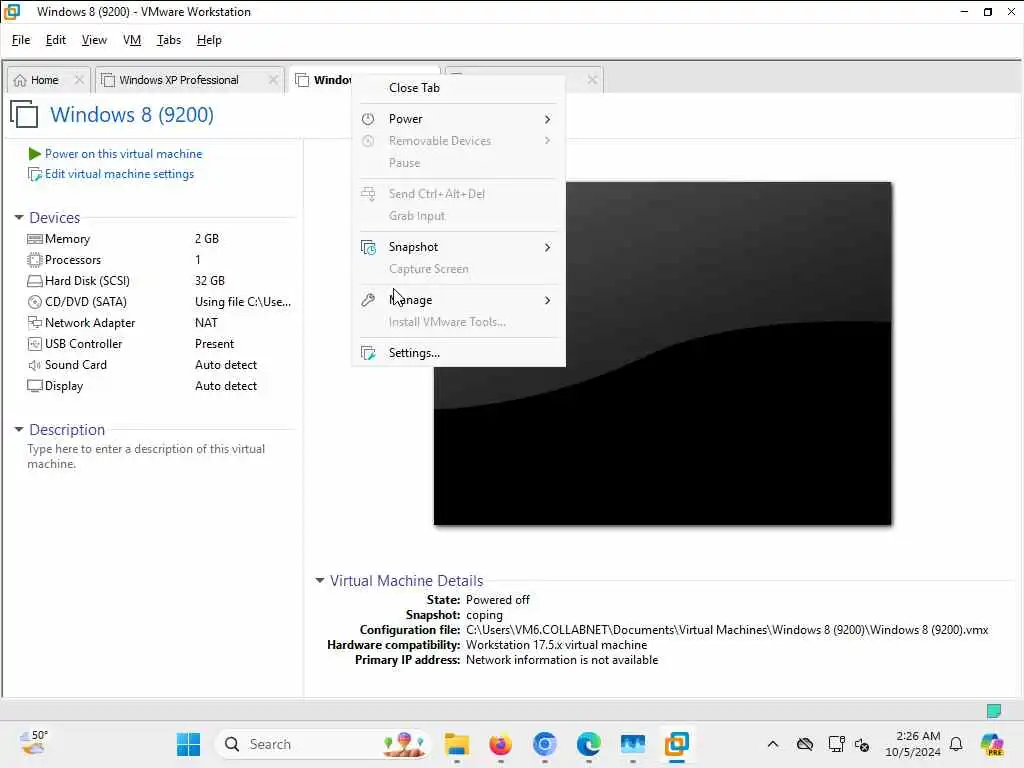Image resolution: width=1024 pixels, height=768 pixels.
Task: Click the green Power on play icon
Action: click(35, 154)
